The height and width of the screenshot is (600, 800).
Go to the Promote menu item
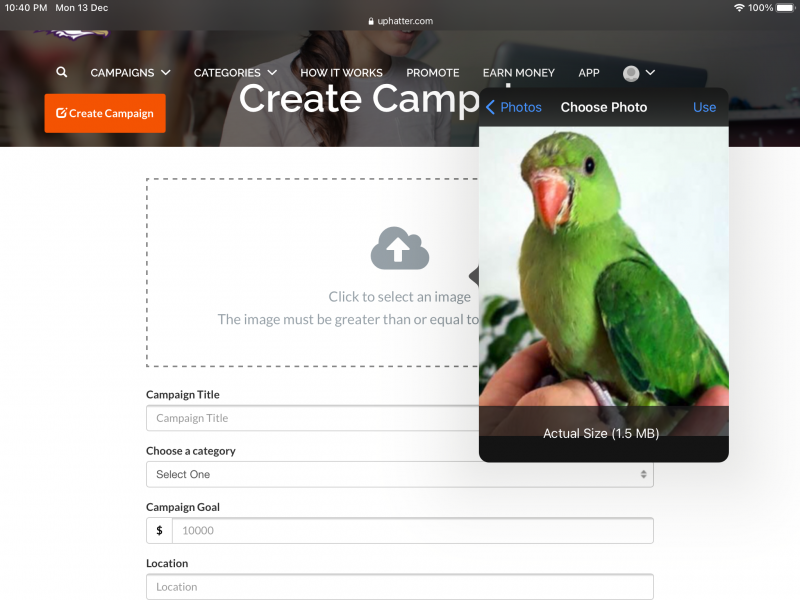[x=433, y=72]
